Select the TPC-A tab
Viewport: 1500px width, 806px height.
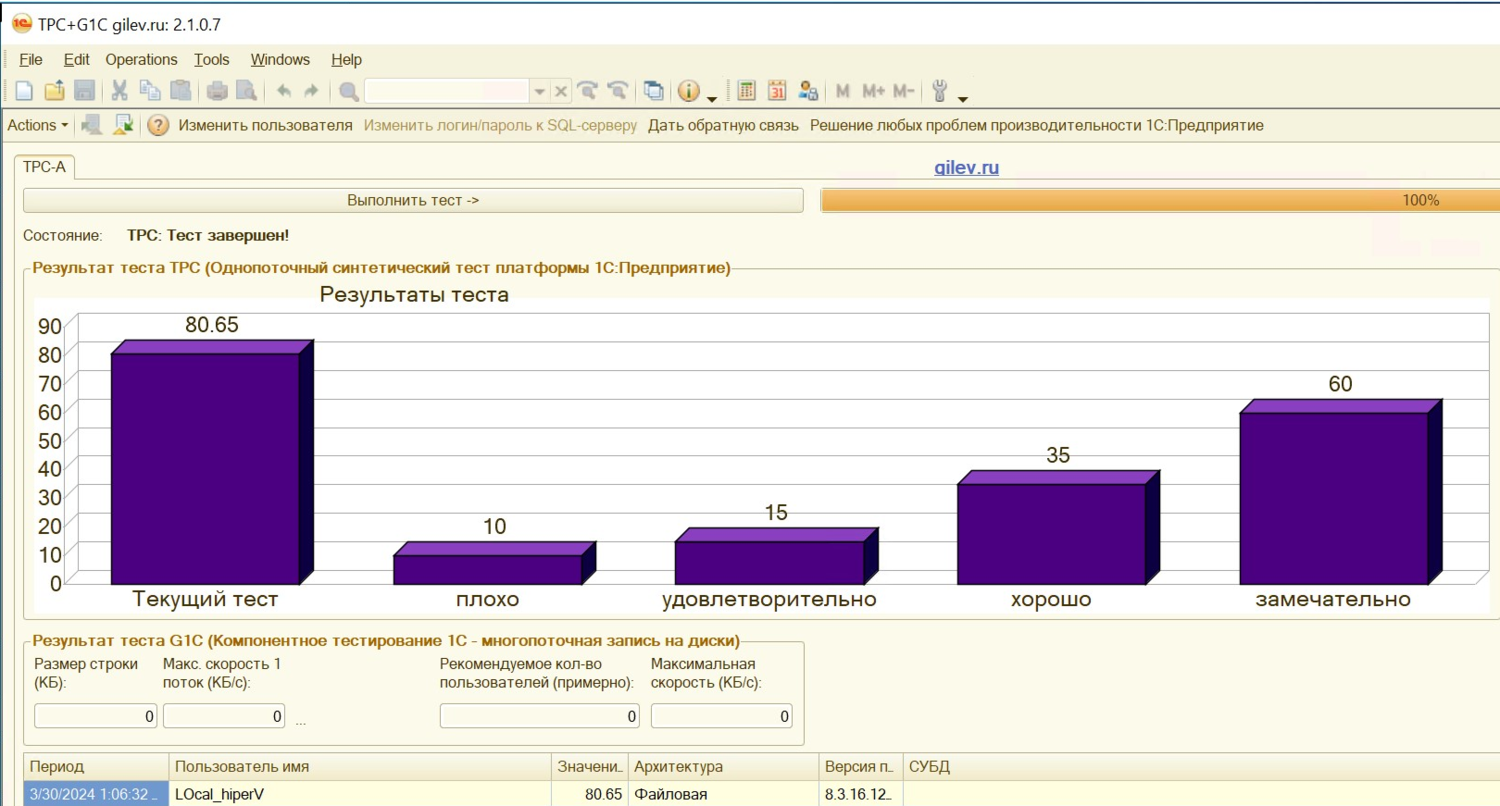44,167
